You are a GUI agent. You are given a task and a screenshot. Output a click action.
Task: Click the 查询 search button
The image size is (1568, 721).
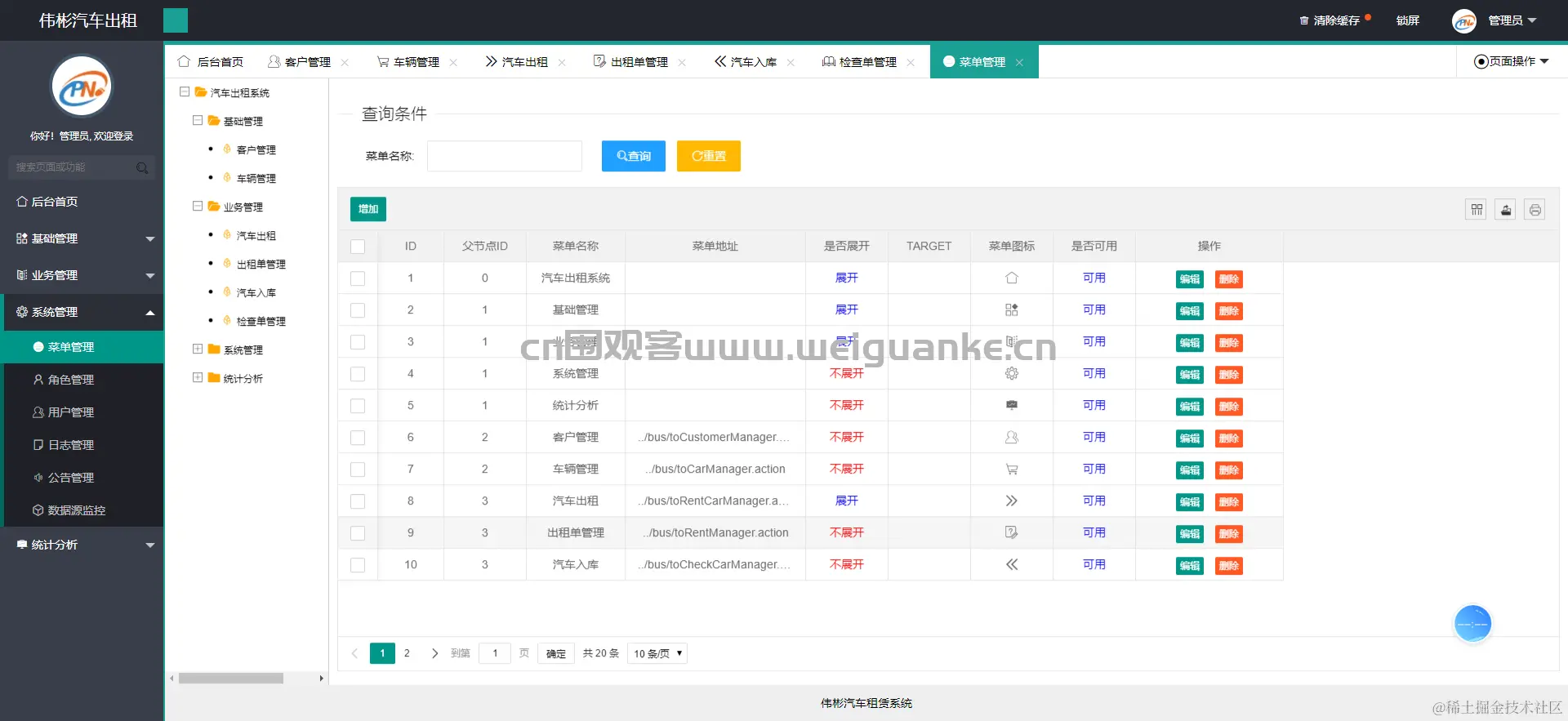point(634,156)
